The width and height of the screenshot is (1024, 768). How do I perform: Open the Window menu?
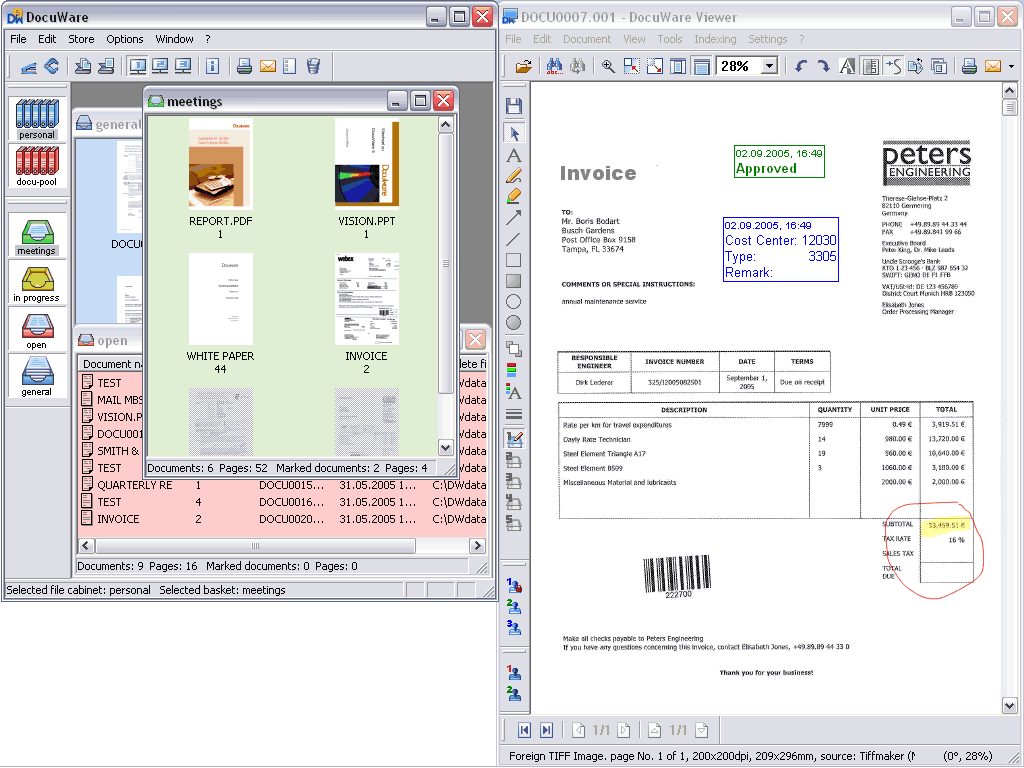pos(174,39)
